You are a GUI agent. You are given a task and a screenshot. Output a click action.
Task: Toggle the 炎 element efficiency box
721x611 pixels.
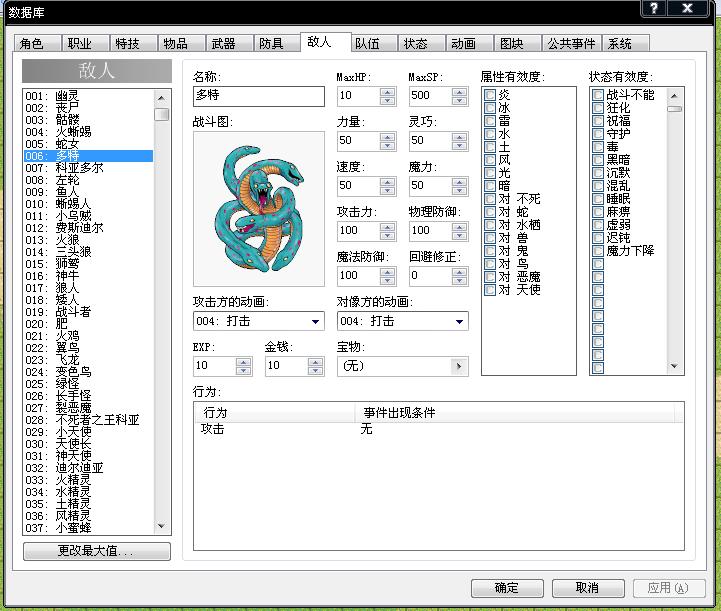490,95
